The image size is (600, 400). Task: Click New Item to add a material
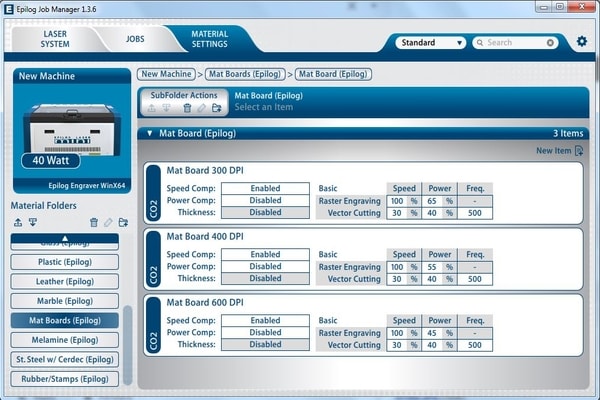tap(559, 151)
